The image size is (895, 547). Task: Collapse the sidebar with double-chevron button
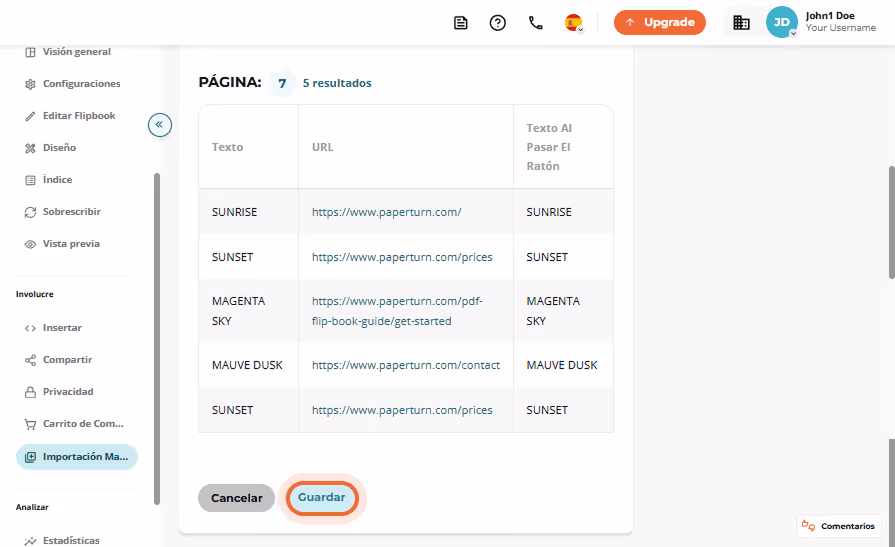tap(160, 124)
